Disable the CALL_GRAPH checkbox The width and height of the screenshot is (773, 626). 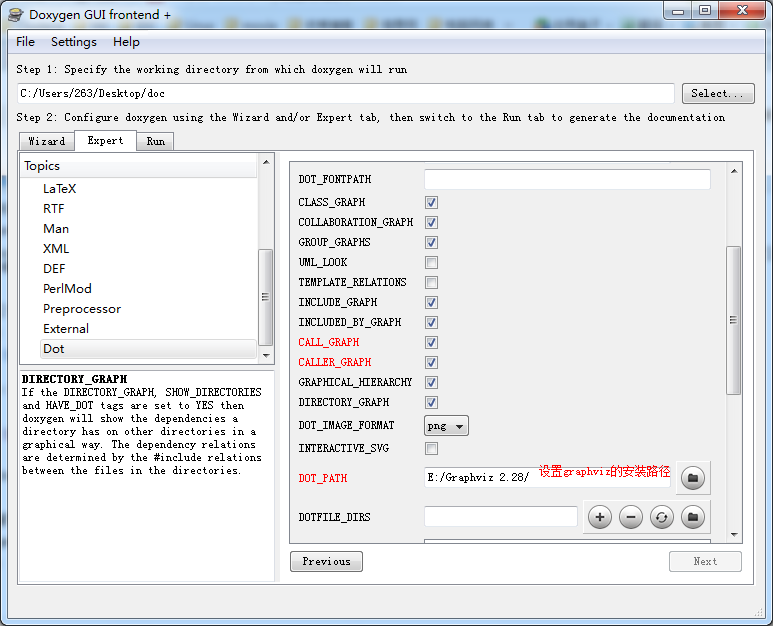coord(431,342)
